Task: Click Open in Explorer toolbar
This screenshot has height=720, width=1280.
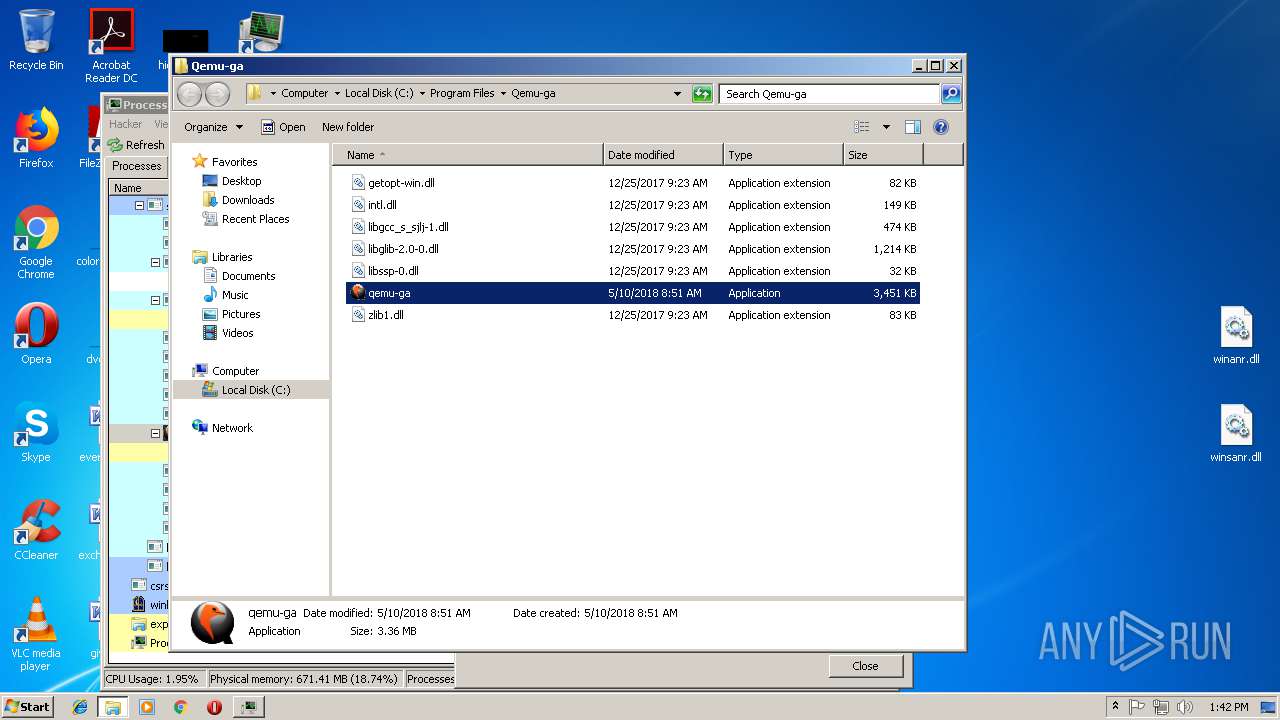Action: [283, 127]
